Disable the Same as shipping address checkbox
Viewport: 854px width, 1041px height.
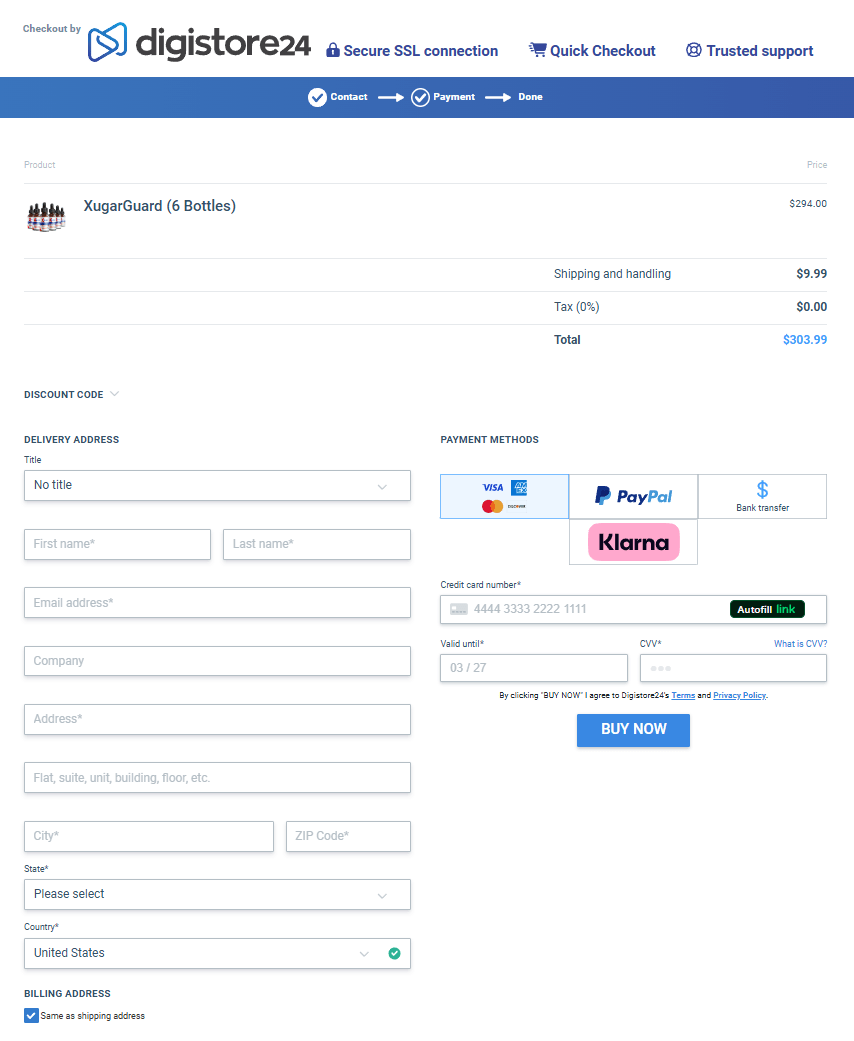[30, 1014]
